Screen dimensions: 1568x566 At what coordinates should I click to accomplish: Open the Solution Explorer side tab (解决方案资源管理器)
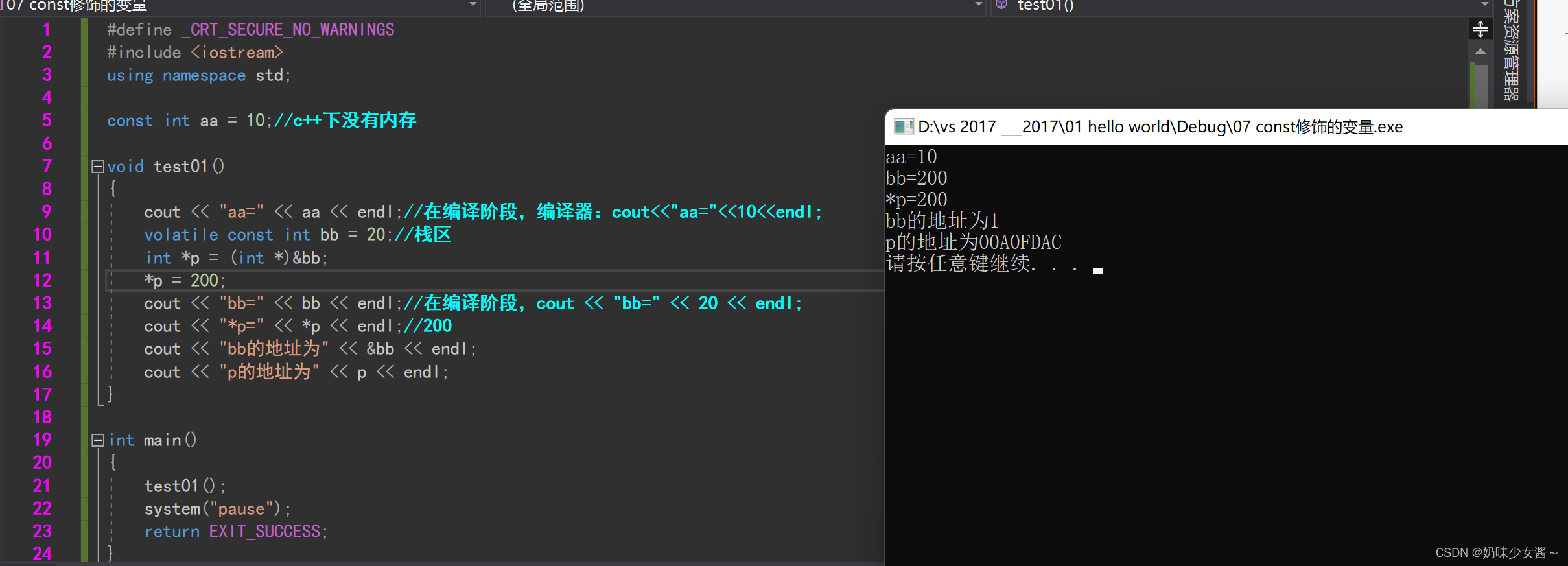(x=1512, y=51)
